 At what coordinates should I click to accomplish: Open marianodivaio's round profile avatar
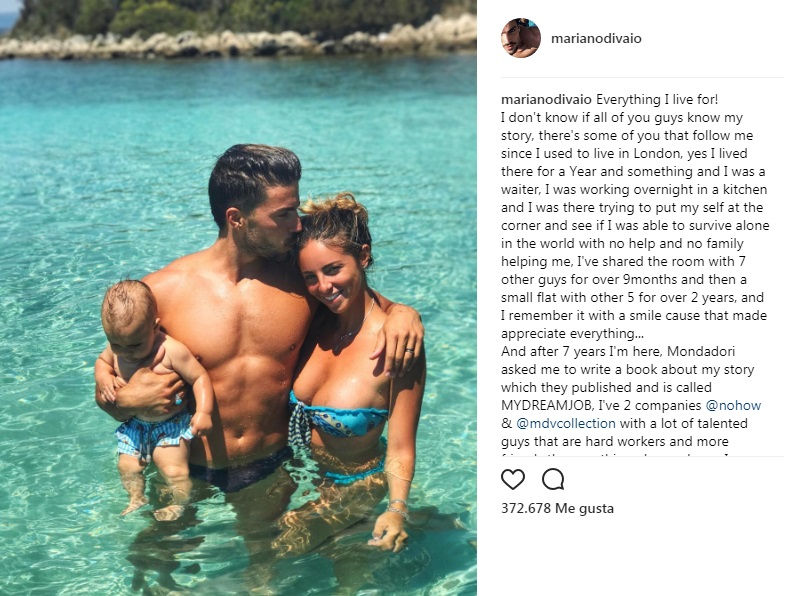tap(521, 38)
